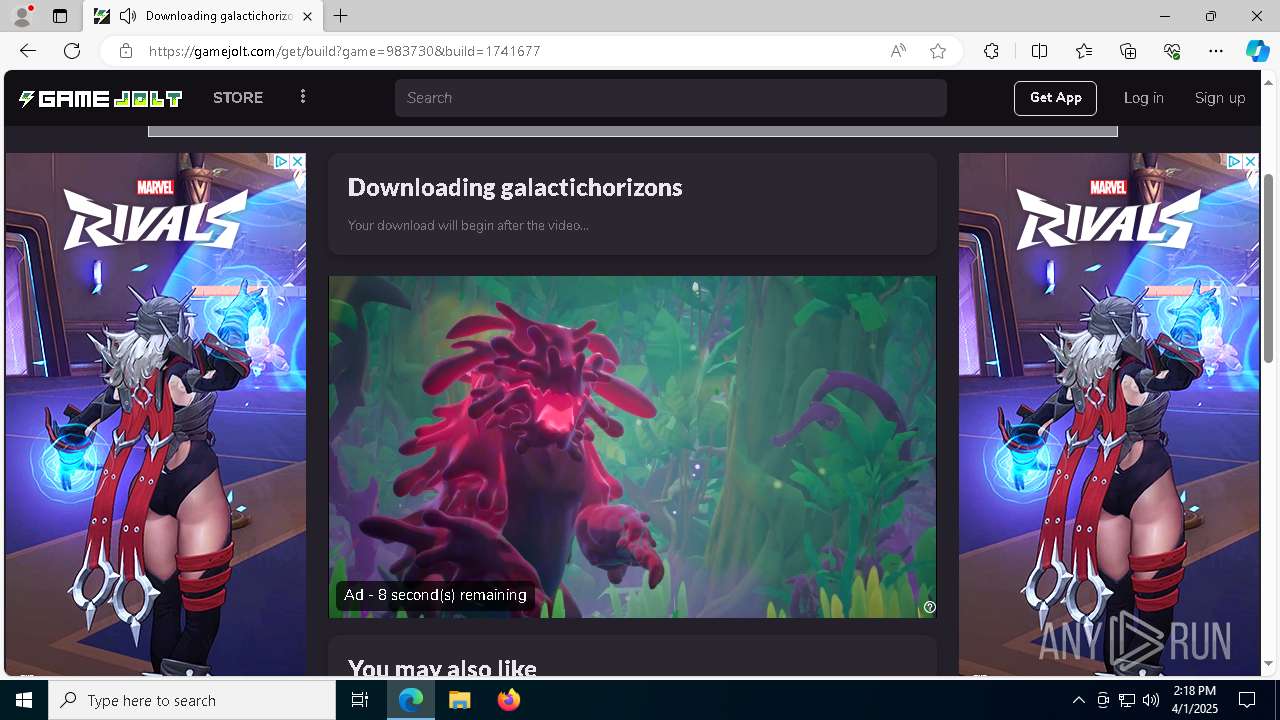Expand the three-dot navigation menu

[303, 97]
